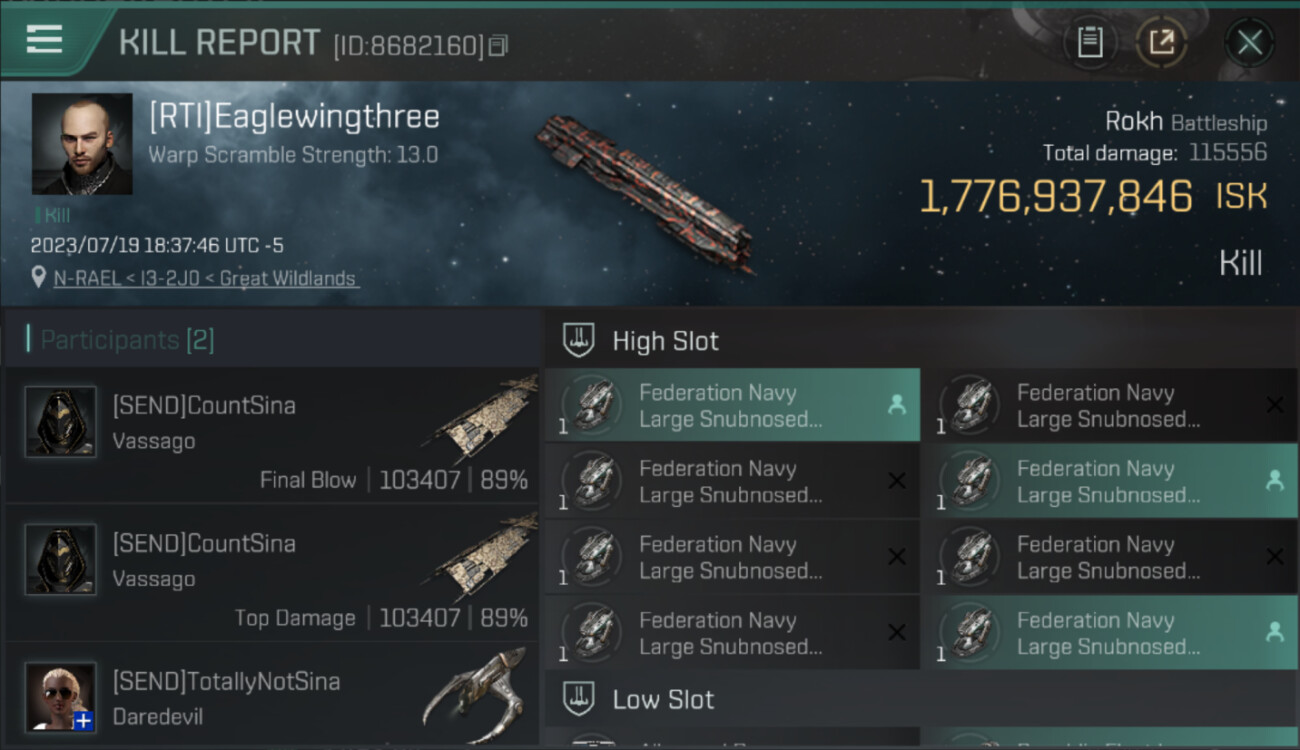Image resolution: width=1300 pixels, height=750 pixels.
Task: Click the Low Slot section header
Action: point(663,699)
